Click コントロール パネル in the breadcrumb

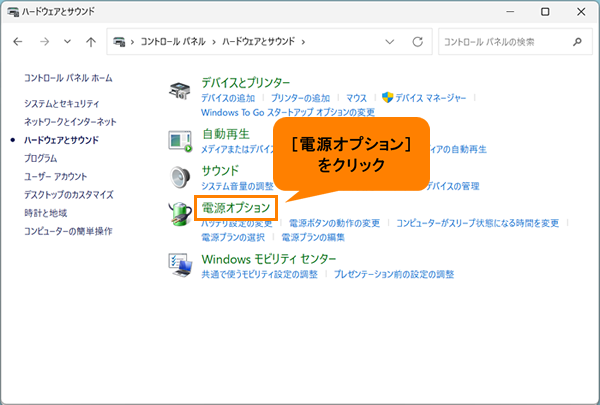(x=173, y=41)
